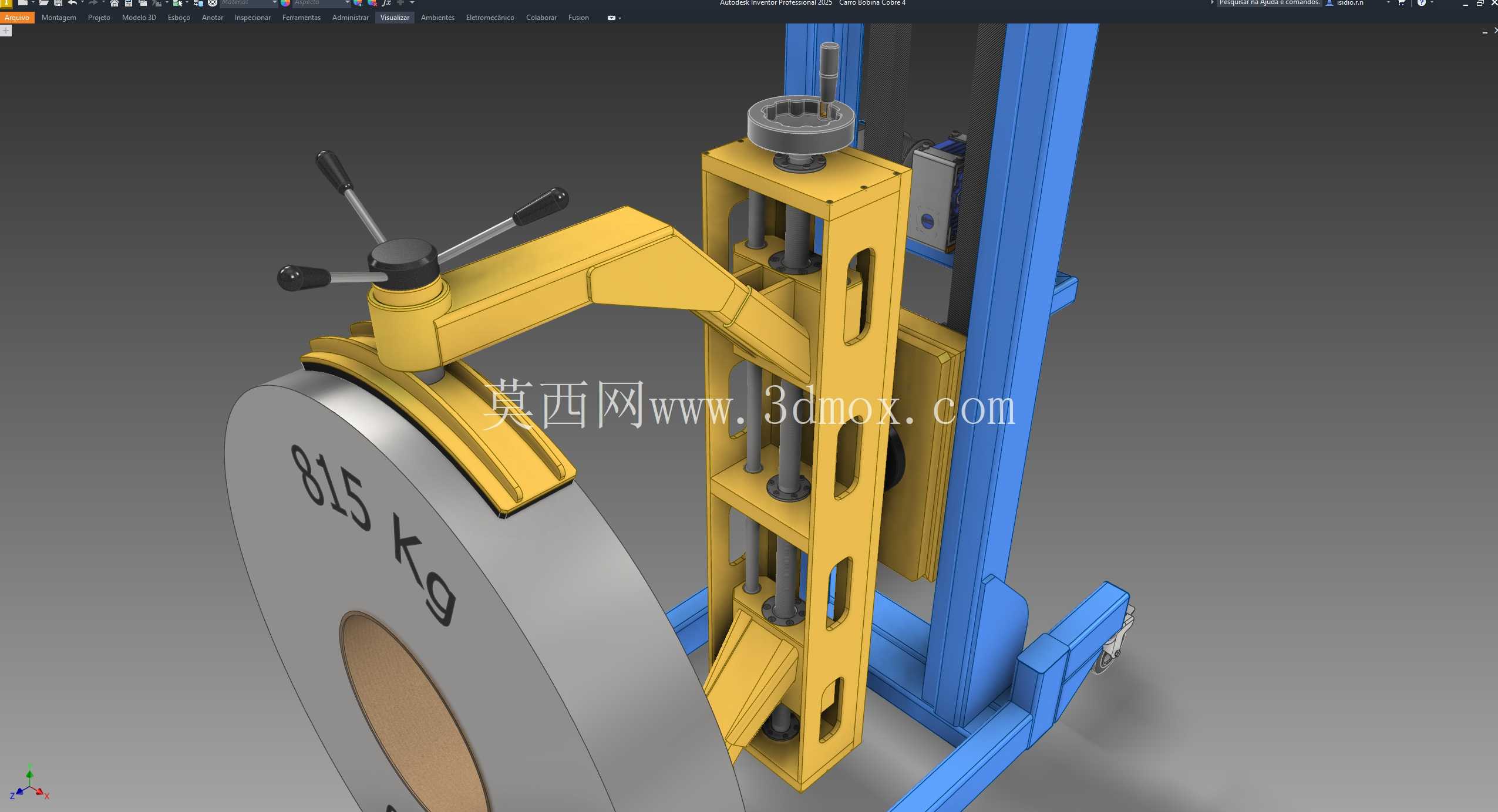Open the Ambientes tab
This screenshot has height=812, width=1498.
tap(437, 18)
